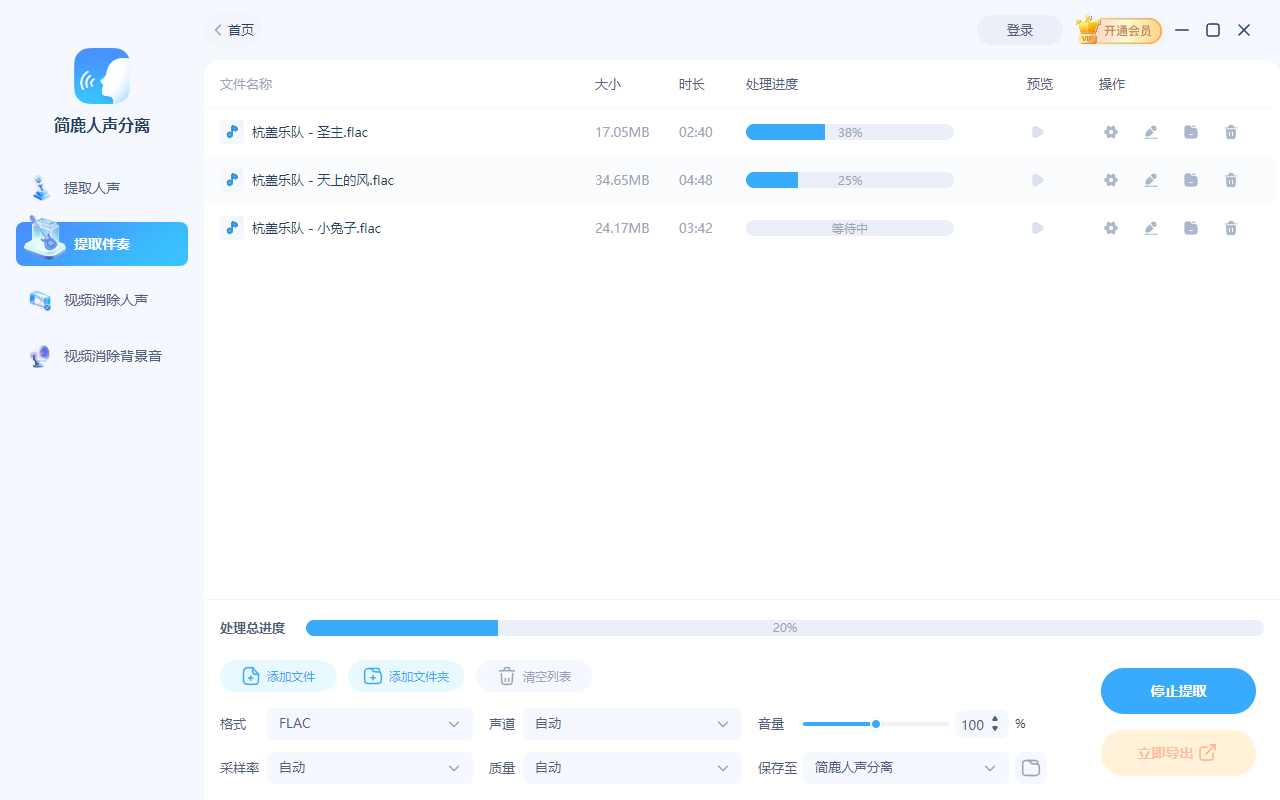This screenshot has width=1280, height=800.
Task: Browse for save folder icon
Action: tap(1030, 768)
